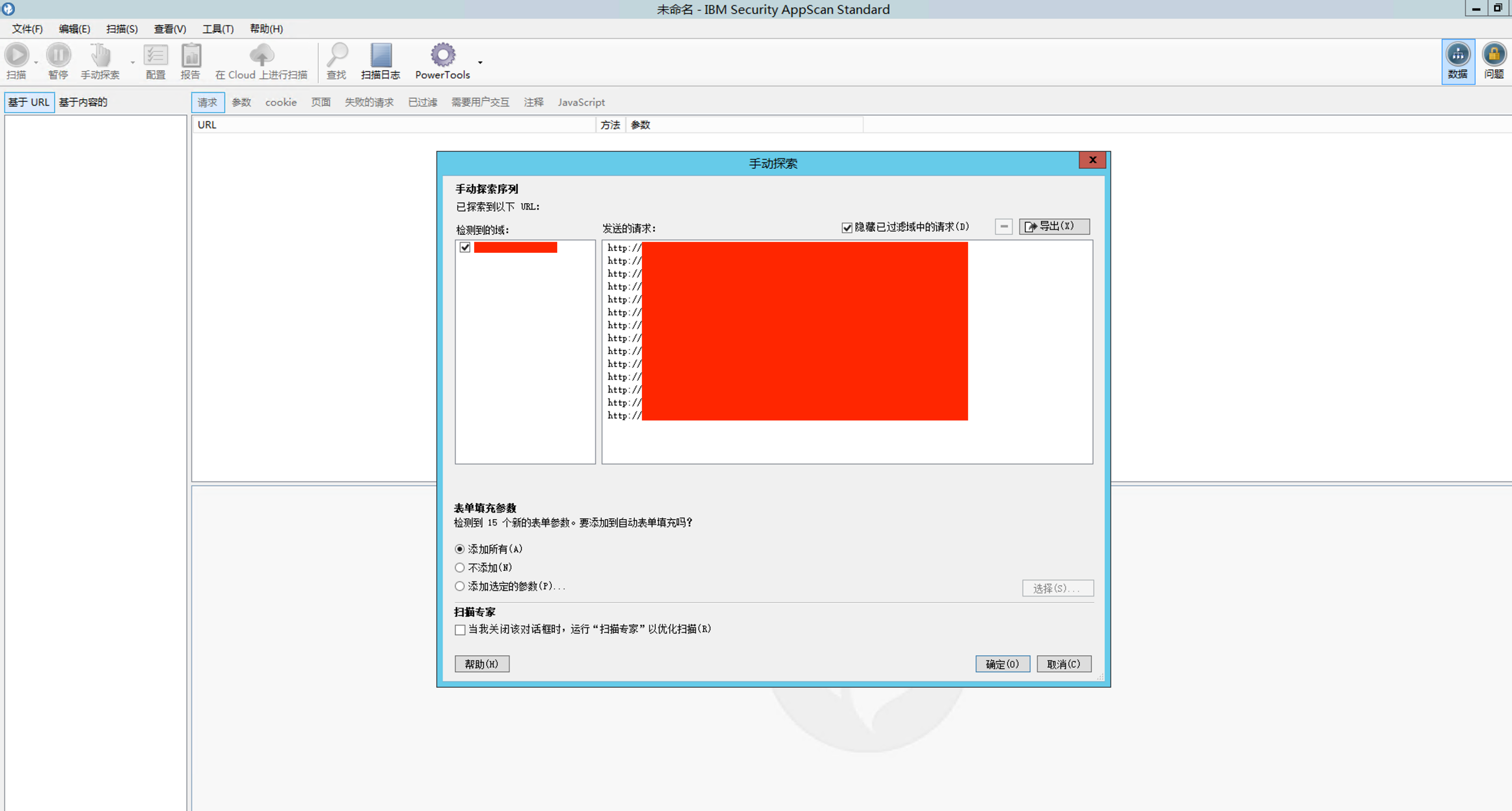Select the 需要用户交互 tab

[x=480, y=102]
